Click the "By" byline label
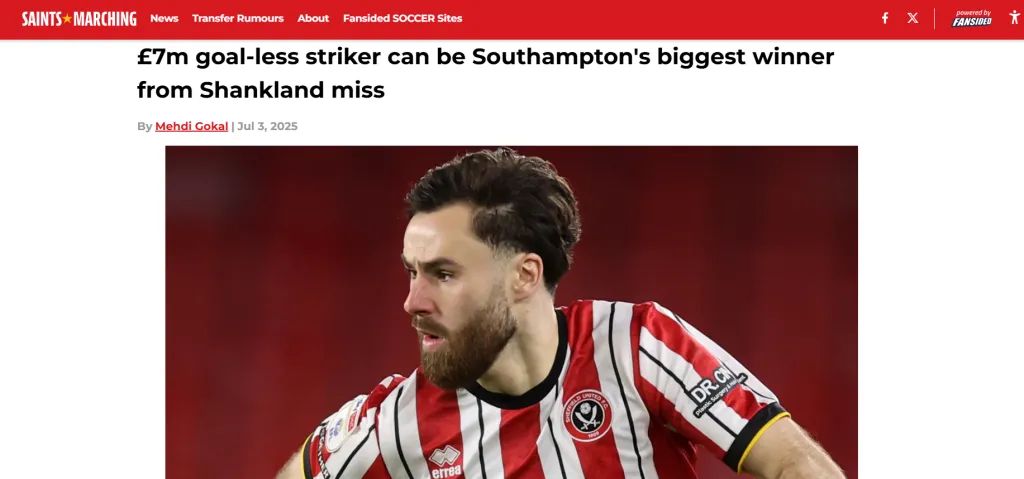 point(144,126)
